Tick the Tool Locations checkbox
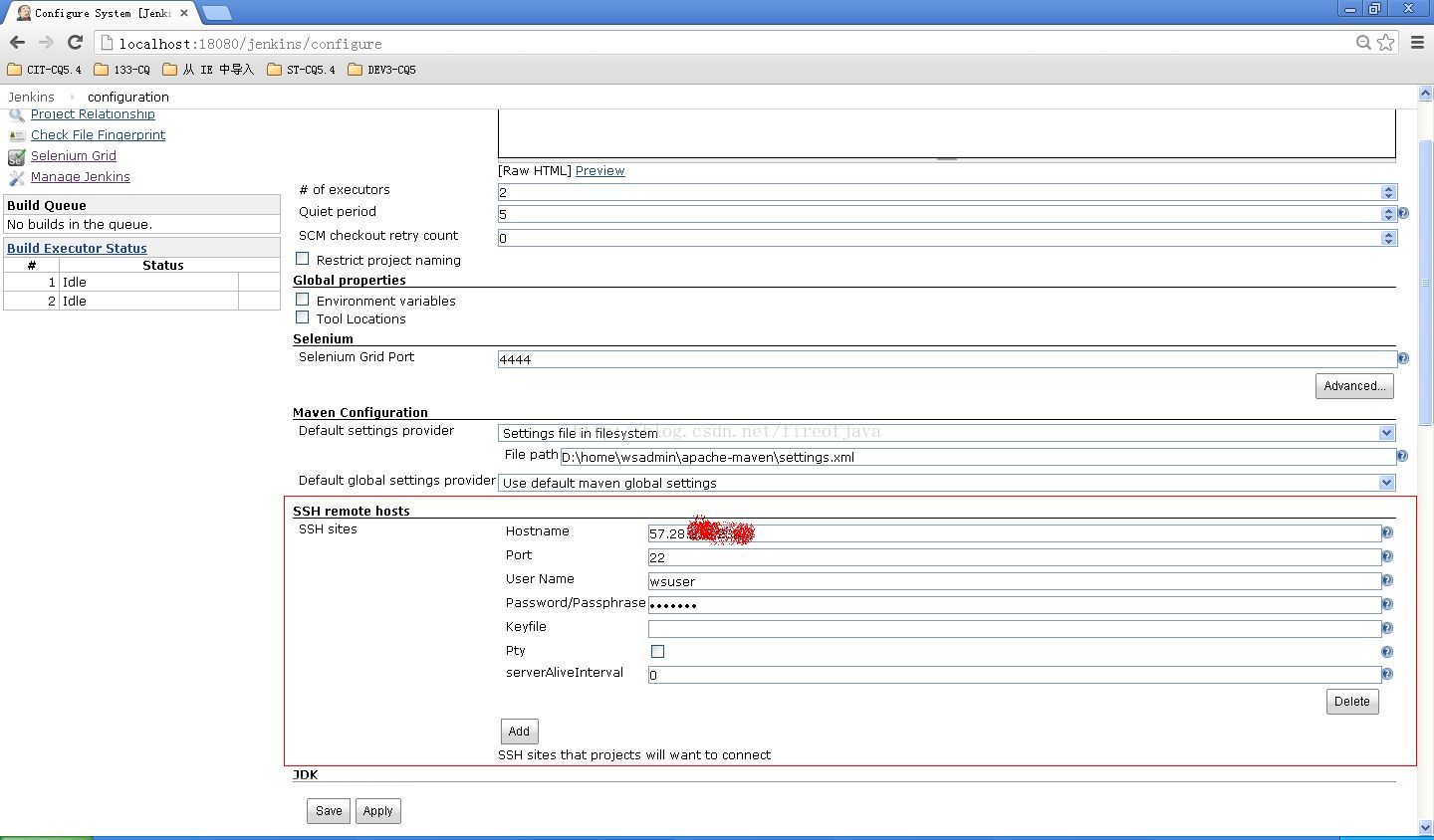Screen dimensions: 1434x840 click(x=303, y=316)
